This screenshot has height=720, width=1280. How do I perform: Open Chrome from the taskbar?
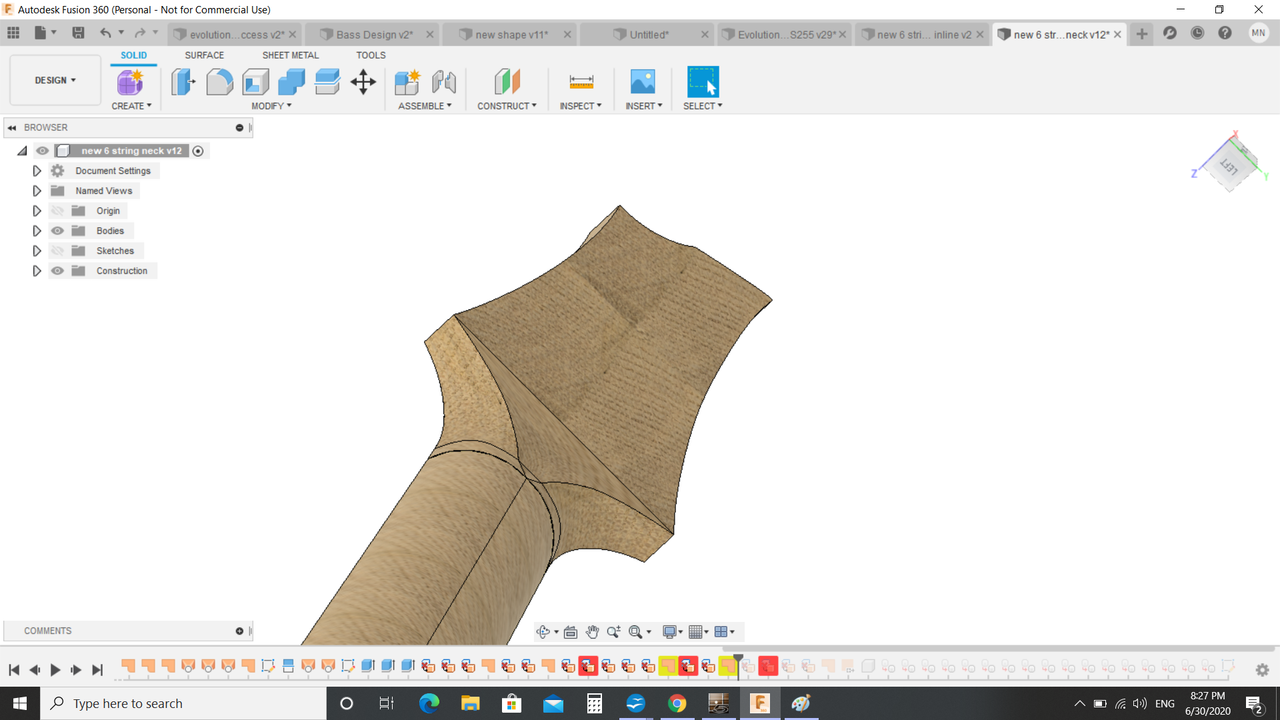[x=677, y=703]
